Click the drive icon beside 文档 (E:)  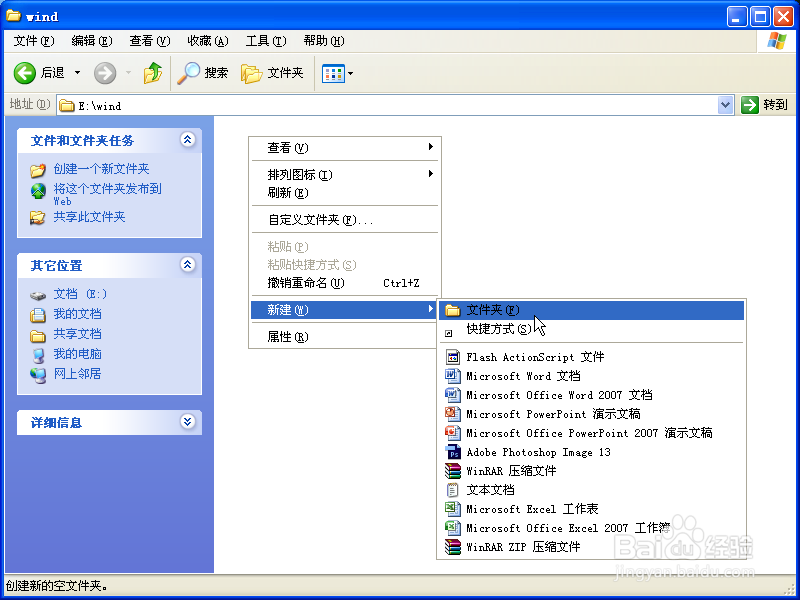(x=38, y=295)
